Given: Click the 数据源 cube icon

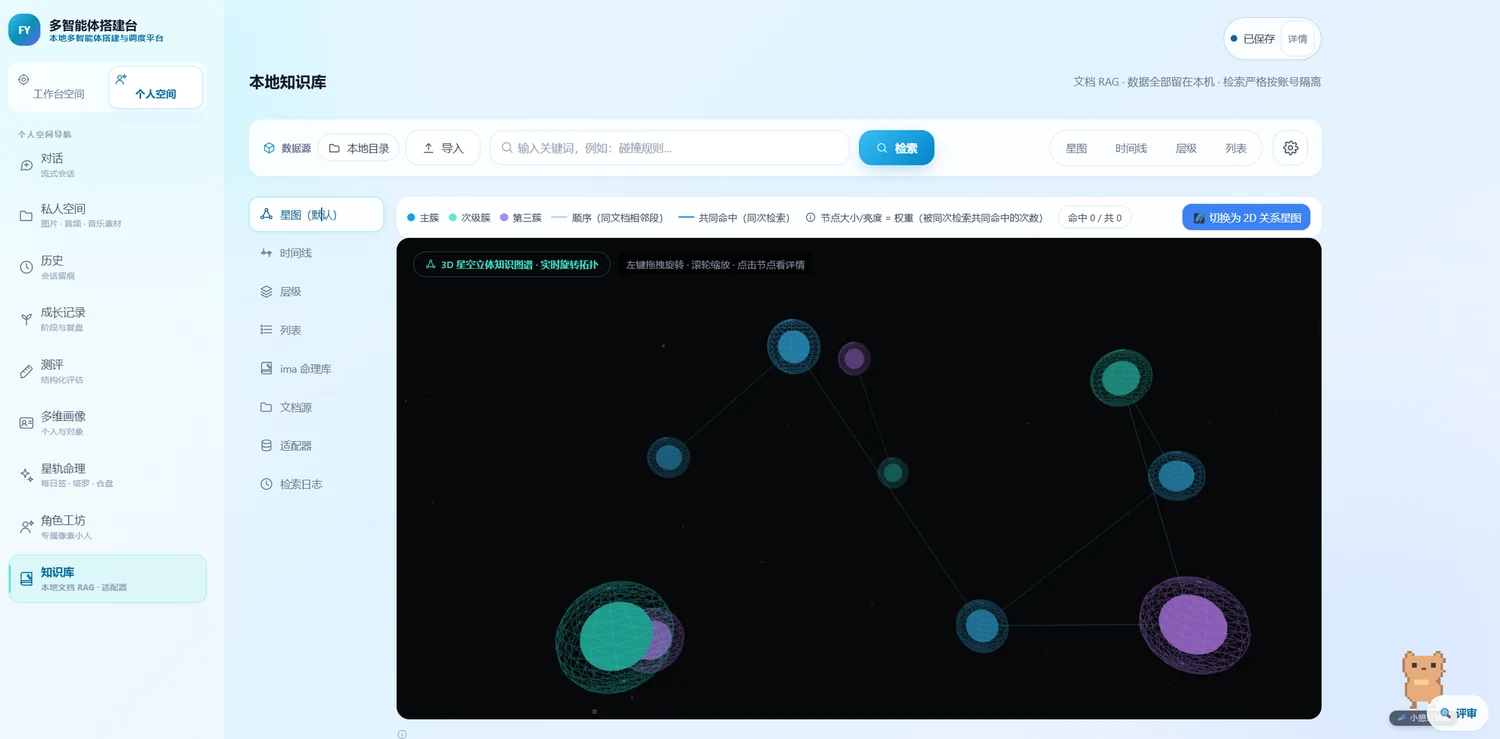Looking at the screenshot, I should pos(269,148).
